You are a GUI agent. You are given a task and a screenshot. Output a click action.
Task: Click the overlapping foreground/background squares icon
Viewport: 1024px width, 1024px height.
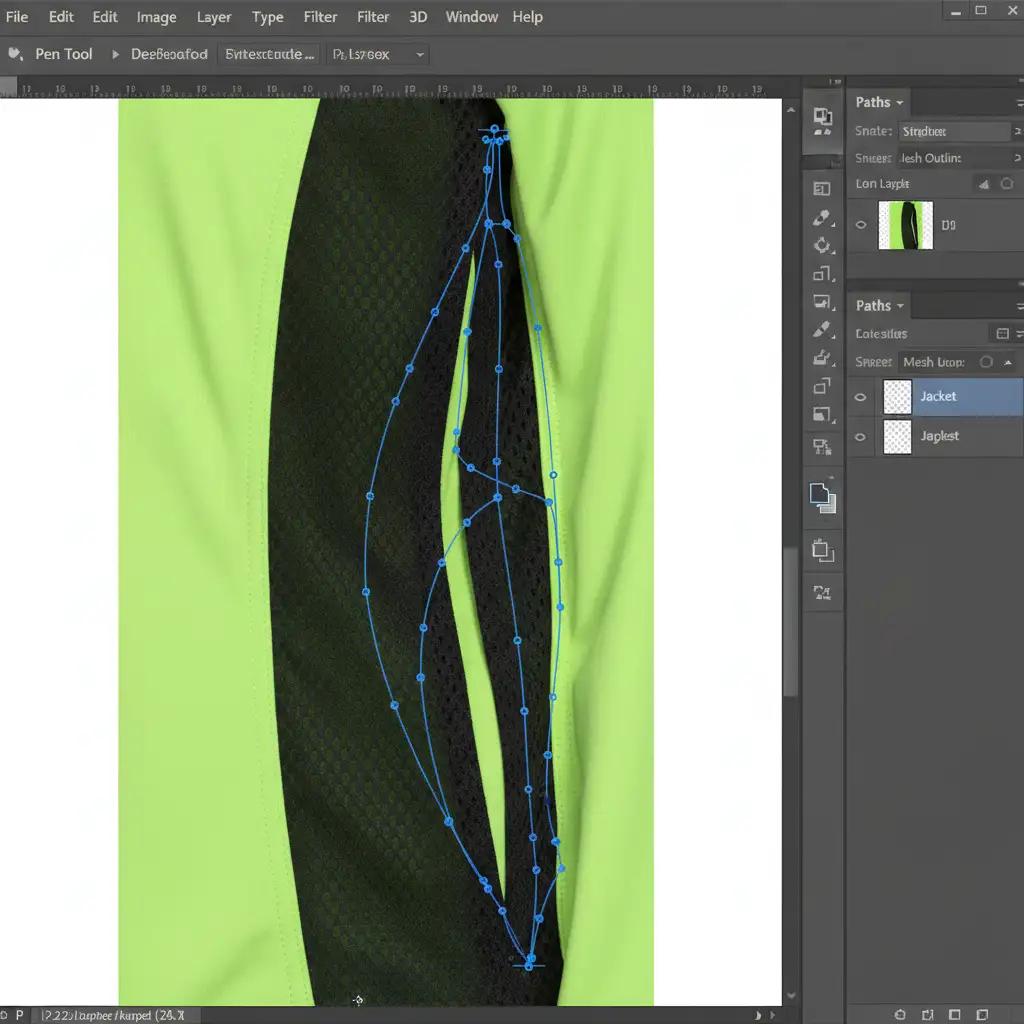pos(822,496)
